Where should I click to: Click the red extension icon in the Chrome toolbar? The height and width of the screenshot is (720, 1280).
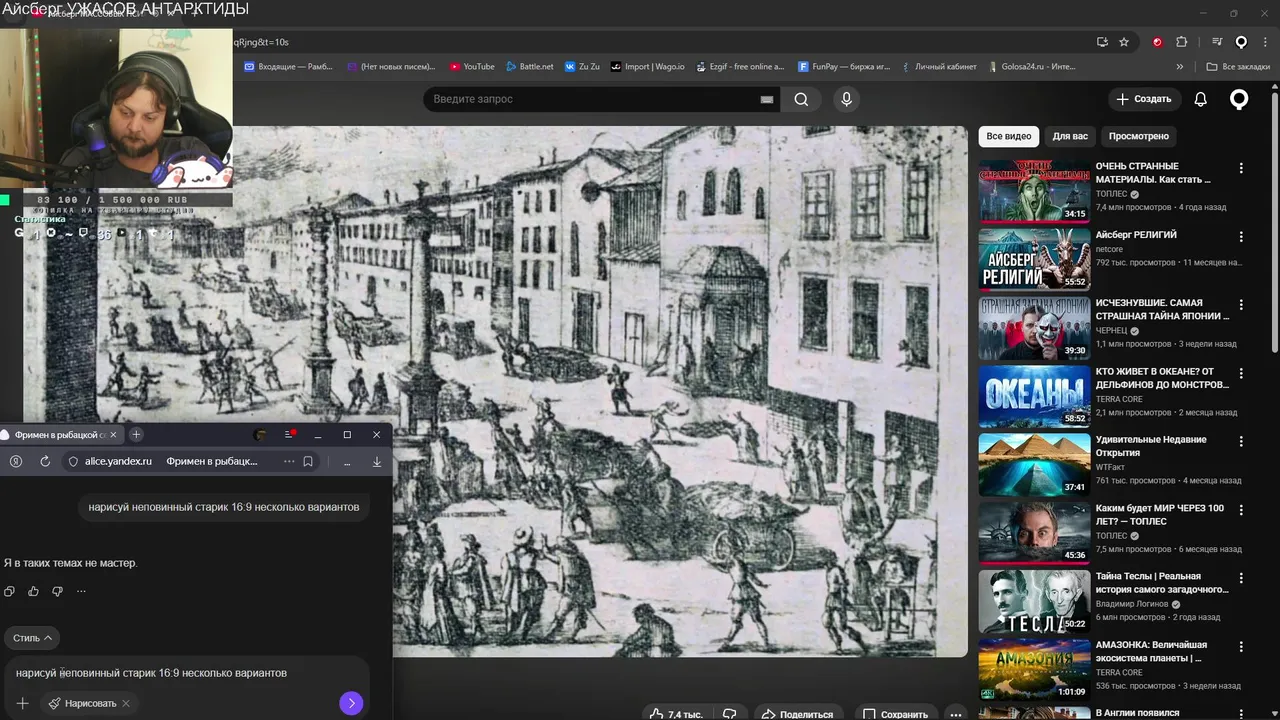(x=1157, y=42)
